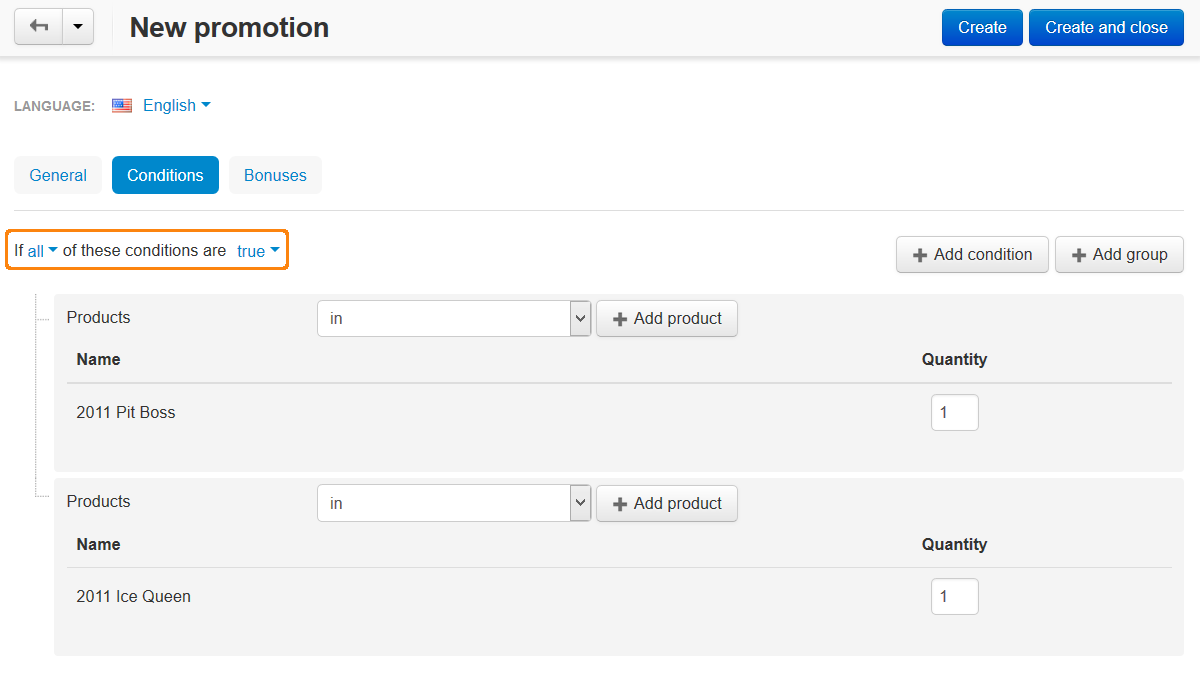Viewport: 1200px width, 677px height.
Task: Open the first Products 'in' operator dropdown
Action: pos(454,319)
